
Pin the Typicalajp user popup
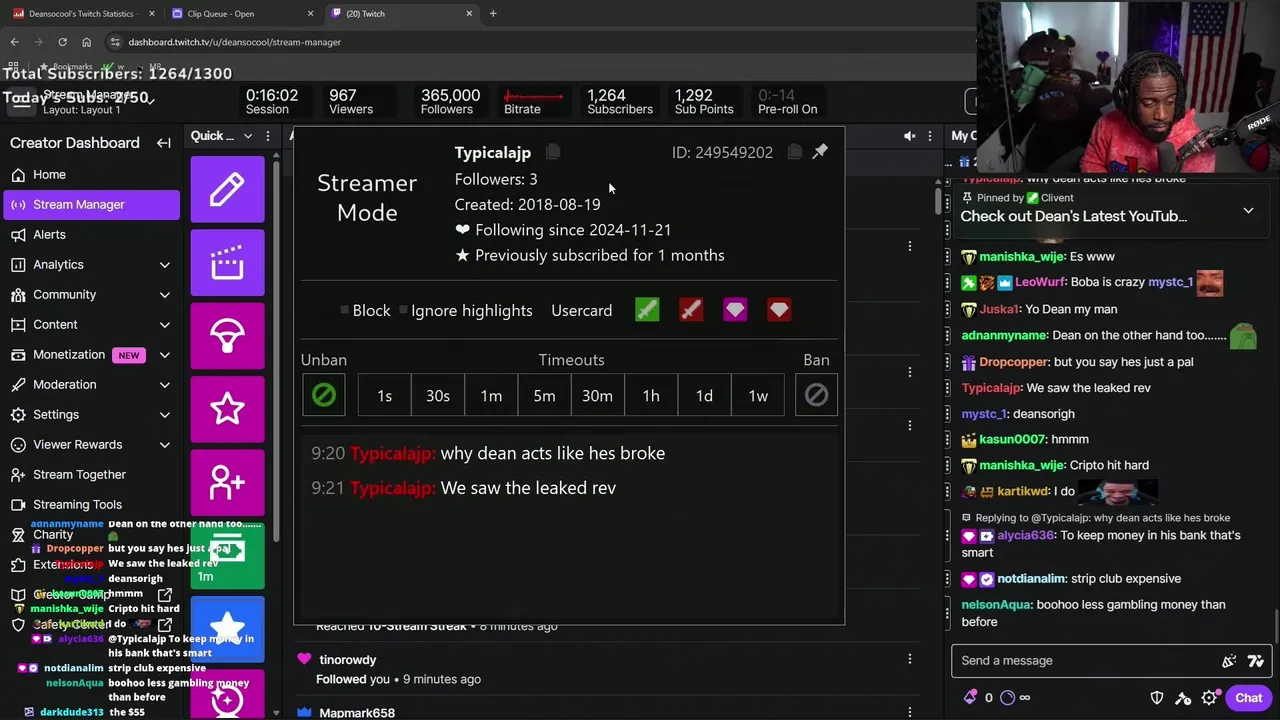pos(820,151)
